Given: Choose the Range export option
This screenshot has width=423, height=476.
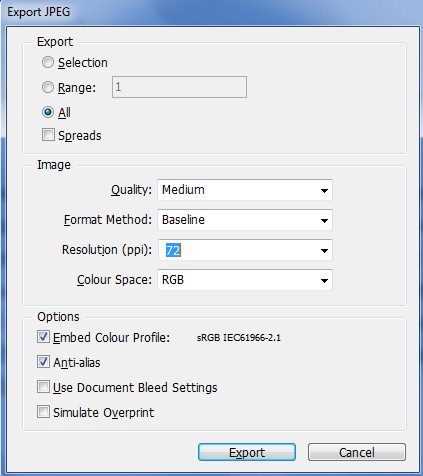Looking at the screenshot, I should (48, 87).
